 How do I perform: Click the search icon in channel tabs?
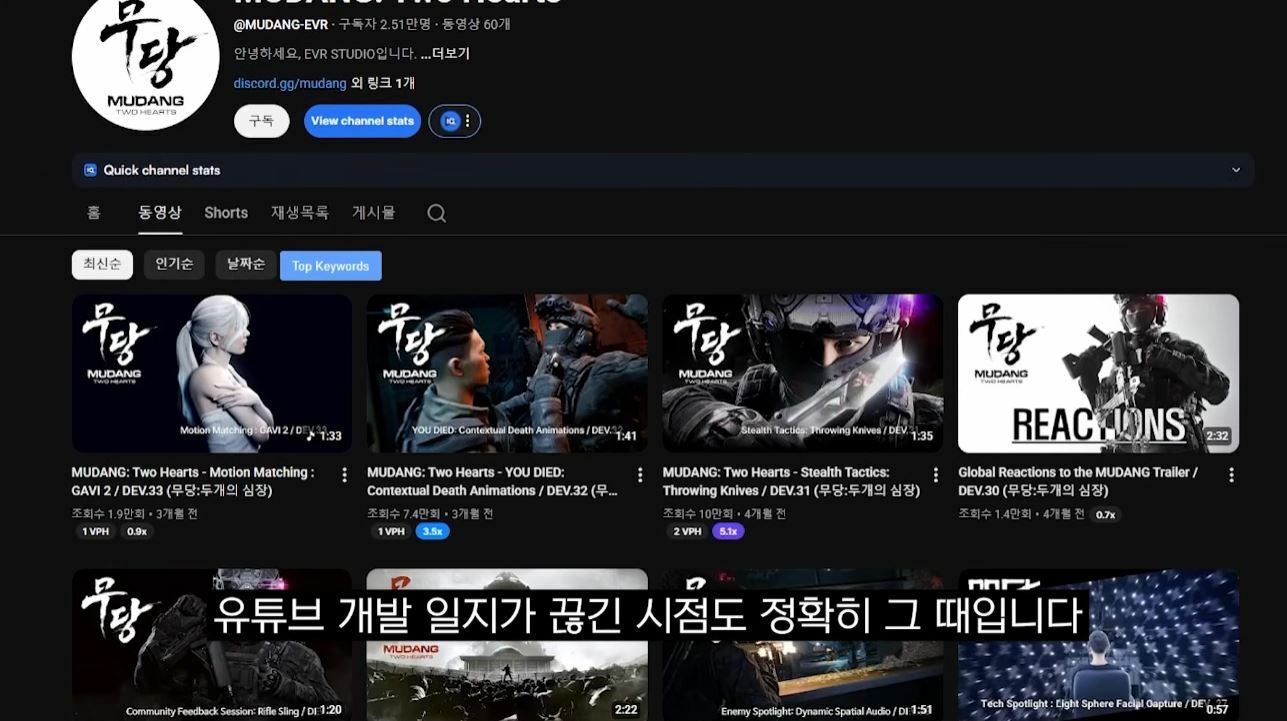tap(436, 213)
